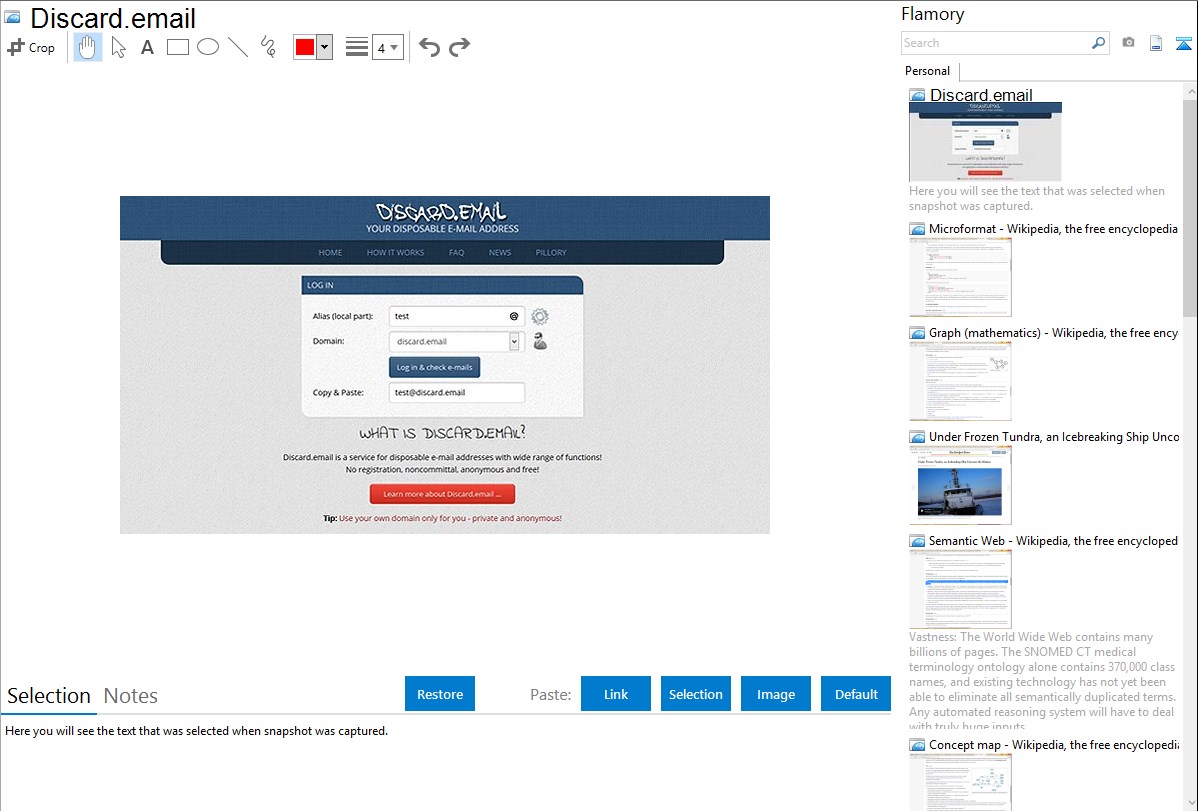
Task: Select the Under Frozen Tundra snapshot title
Action: [x=1054, y=436]
